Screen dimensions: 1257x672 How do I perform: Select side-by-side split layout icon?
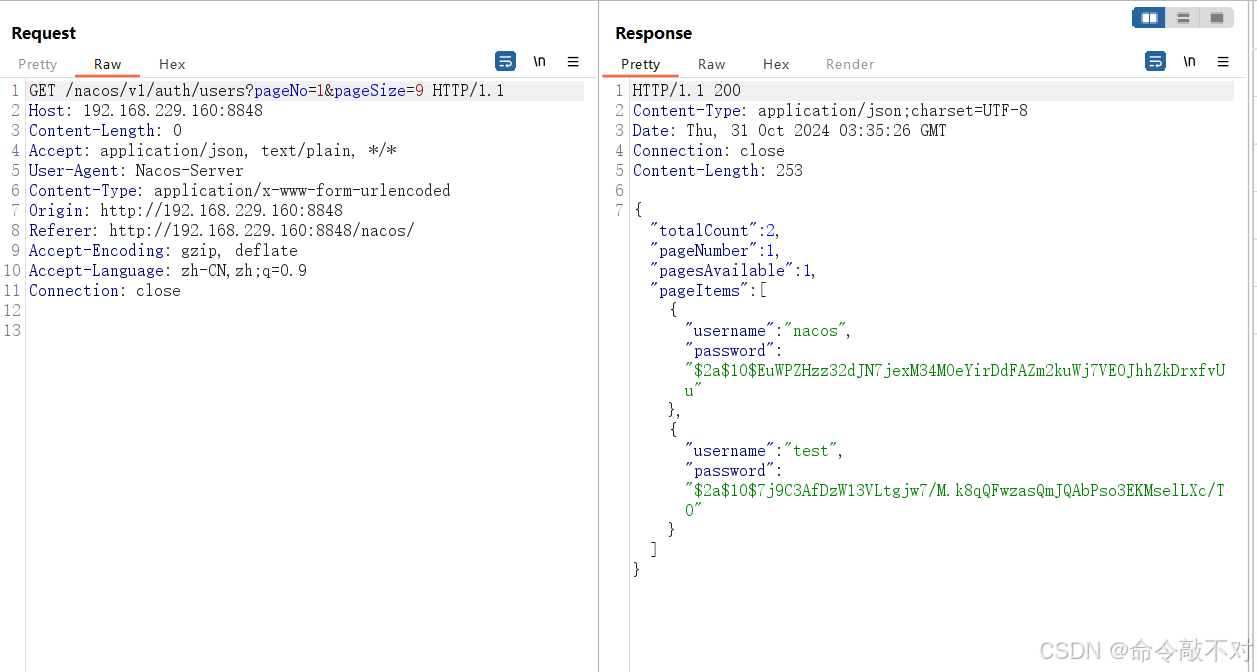point(1149,18)
